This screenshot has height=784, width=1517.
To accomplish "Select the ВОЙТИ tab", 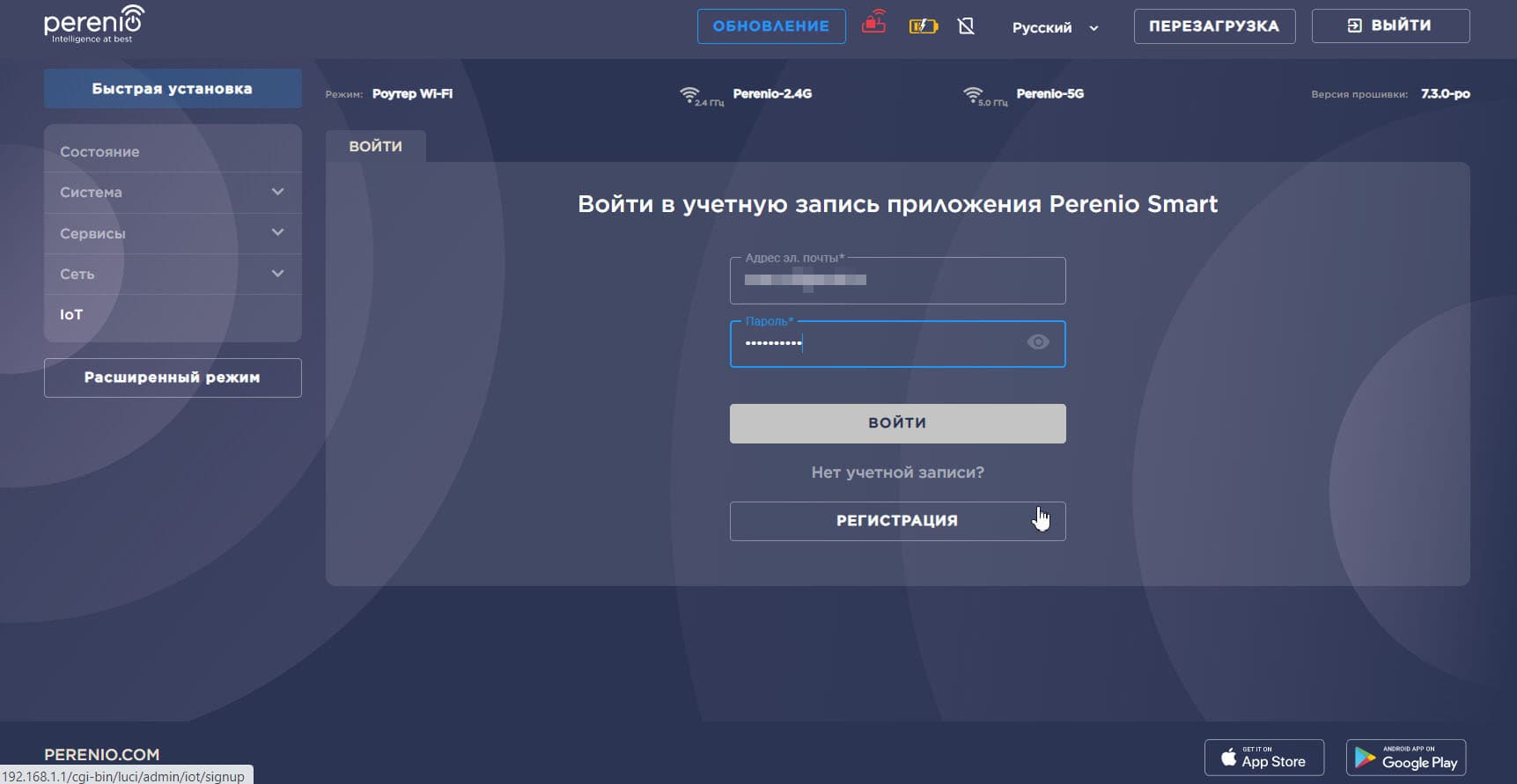I will tap(376, 146).
